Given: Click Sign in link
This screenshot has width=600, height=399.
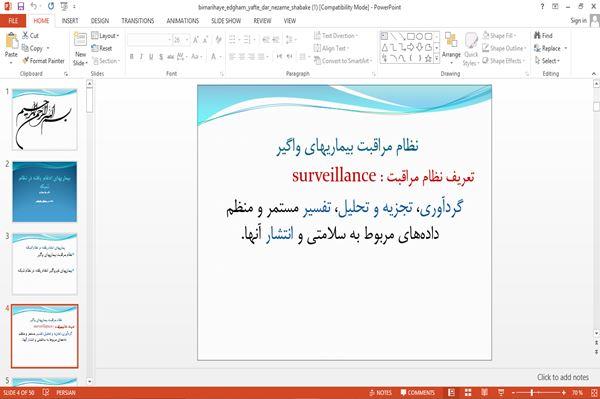Looking at the screenshot, I should [578, 20].
